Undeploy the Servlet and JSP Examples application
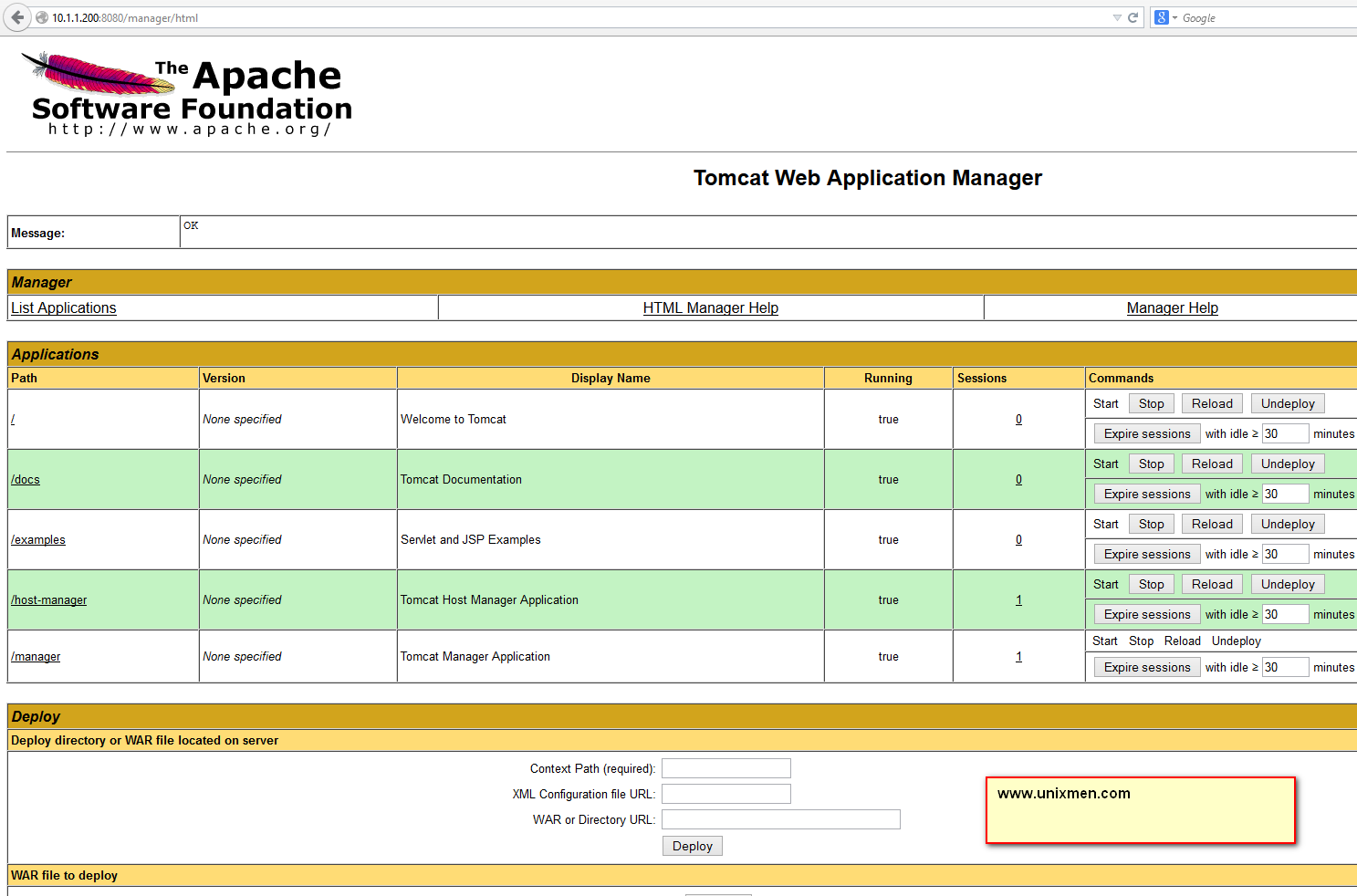Screen dimensions: 1357x896 tap(1288, 524)
